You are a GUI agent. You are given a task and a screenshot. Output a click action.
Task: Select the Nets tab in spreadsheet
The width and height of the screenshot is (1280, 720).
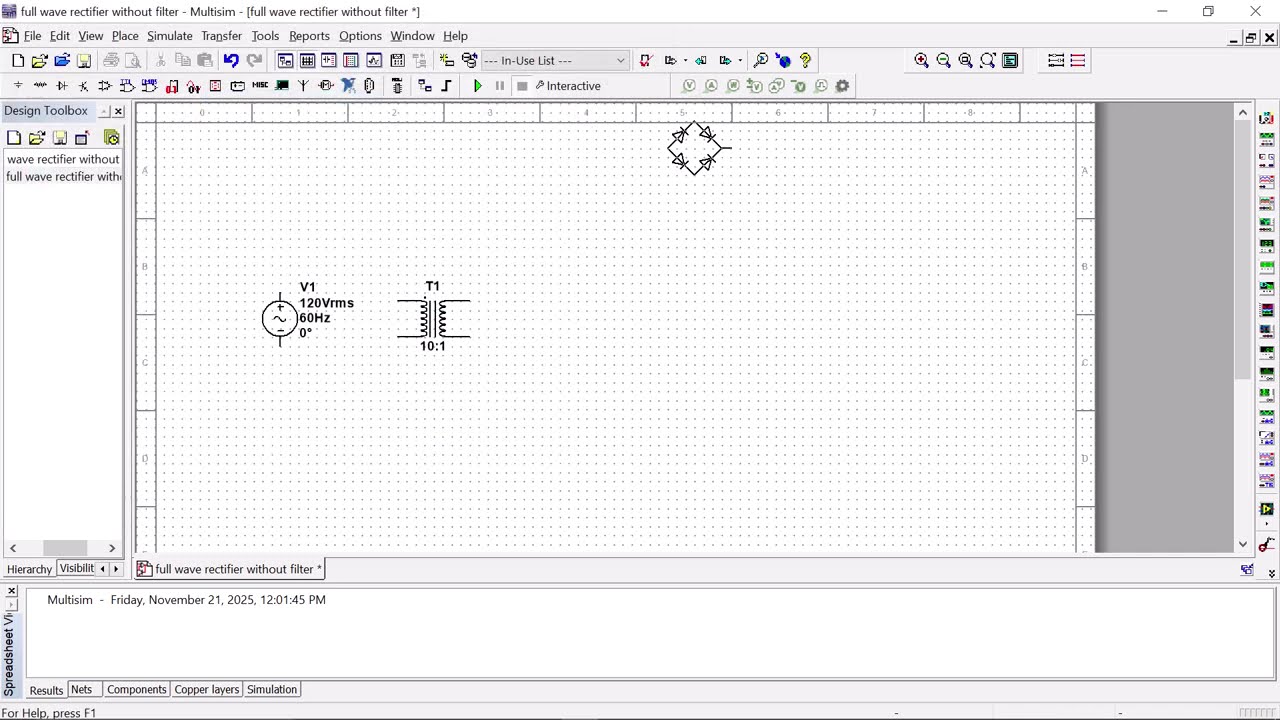point(81,690)
